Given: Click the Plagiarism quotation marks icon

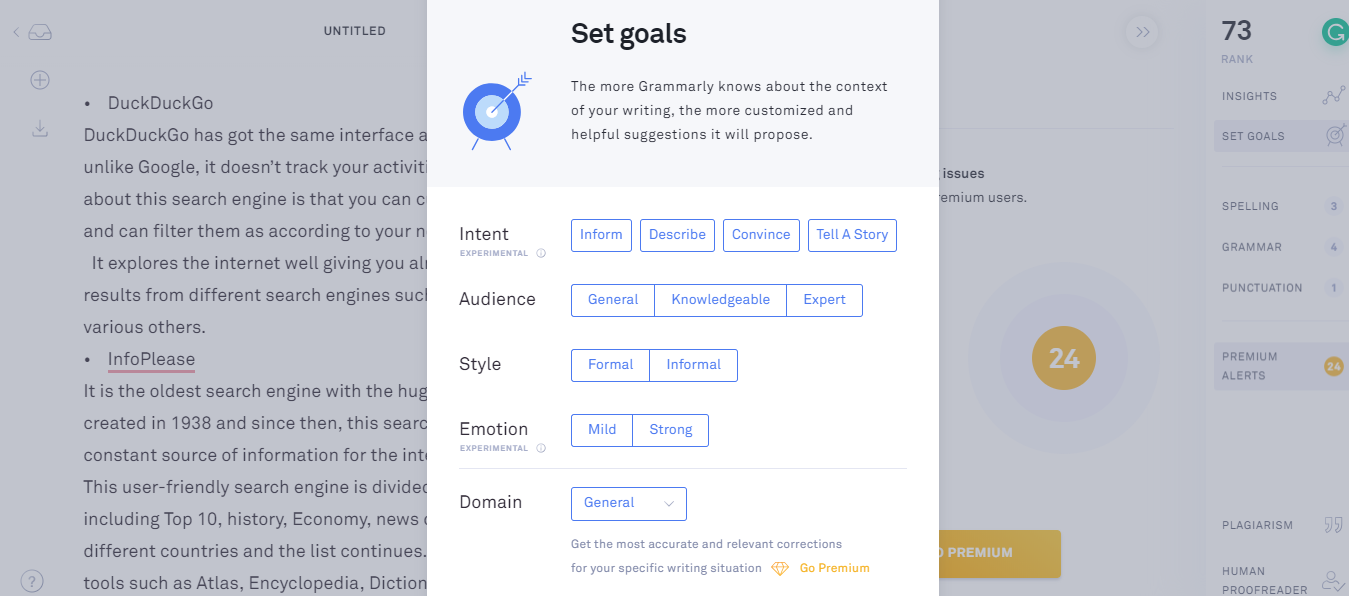Looking at the screenshot, I should (1333, 525).
